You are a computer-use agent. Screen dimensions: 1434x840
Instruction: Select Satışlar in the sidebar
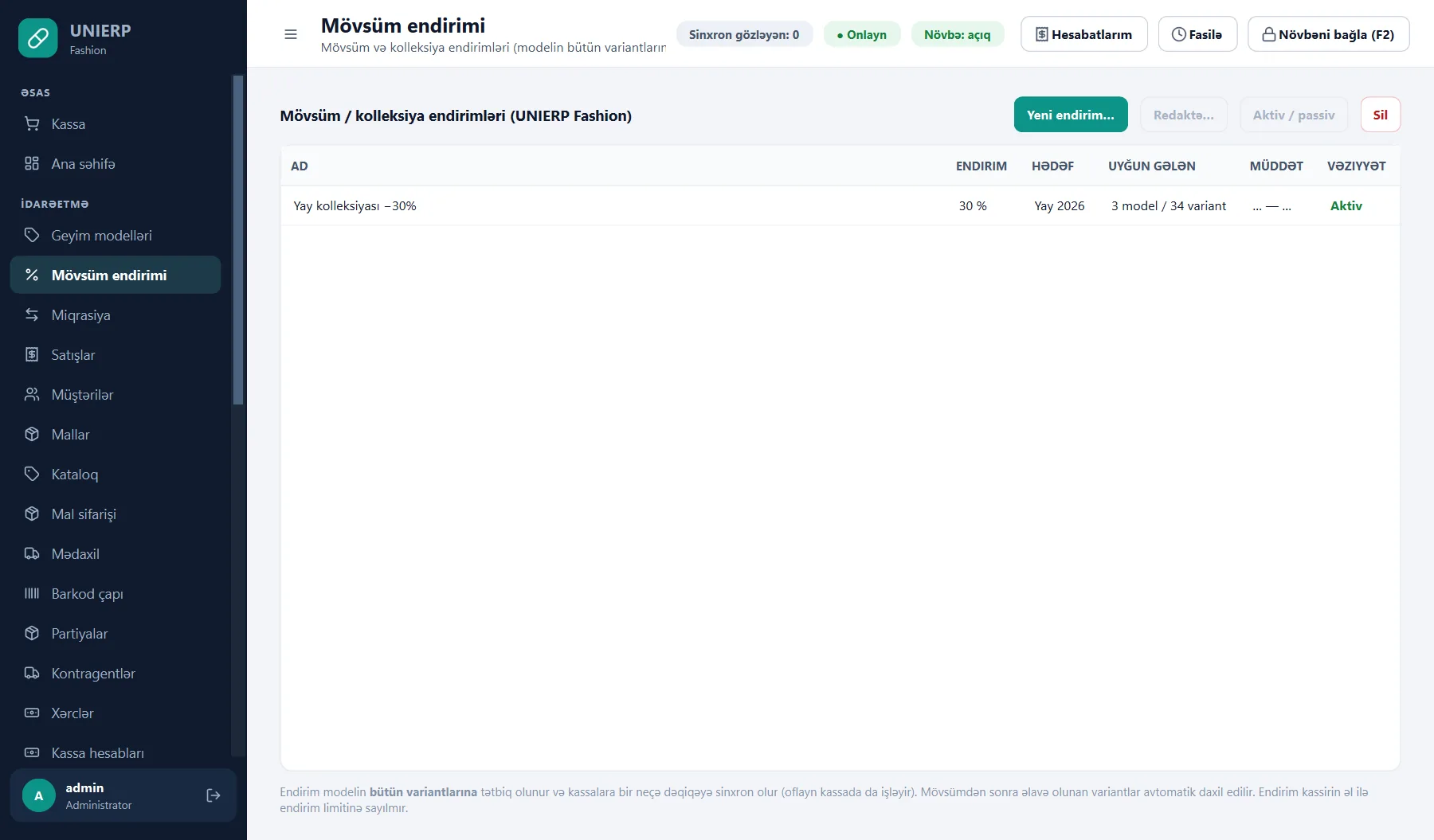[116, 355]
